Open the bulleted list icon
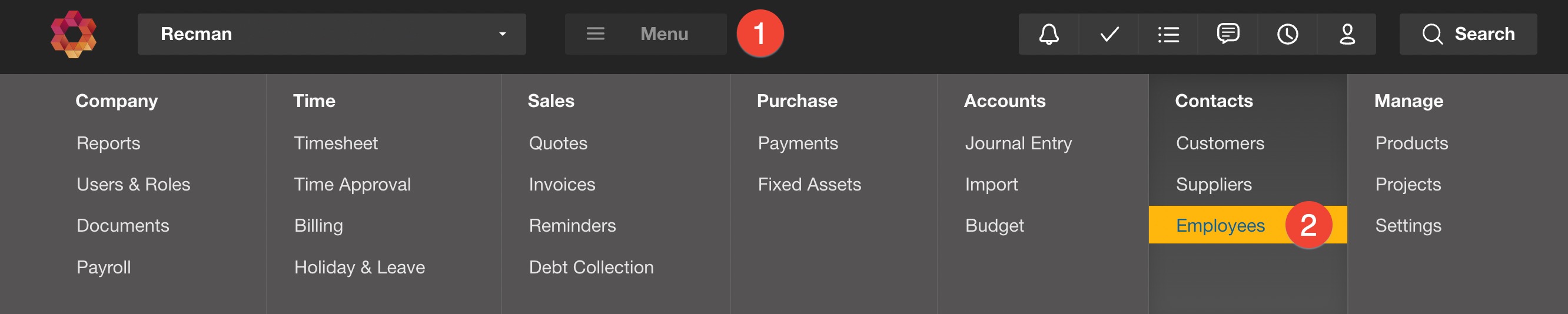The image size is (1568, 314). click(1168, 34)
